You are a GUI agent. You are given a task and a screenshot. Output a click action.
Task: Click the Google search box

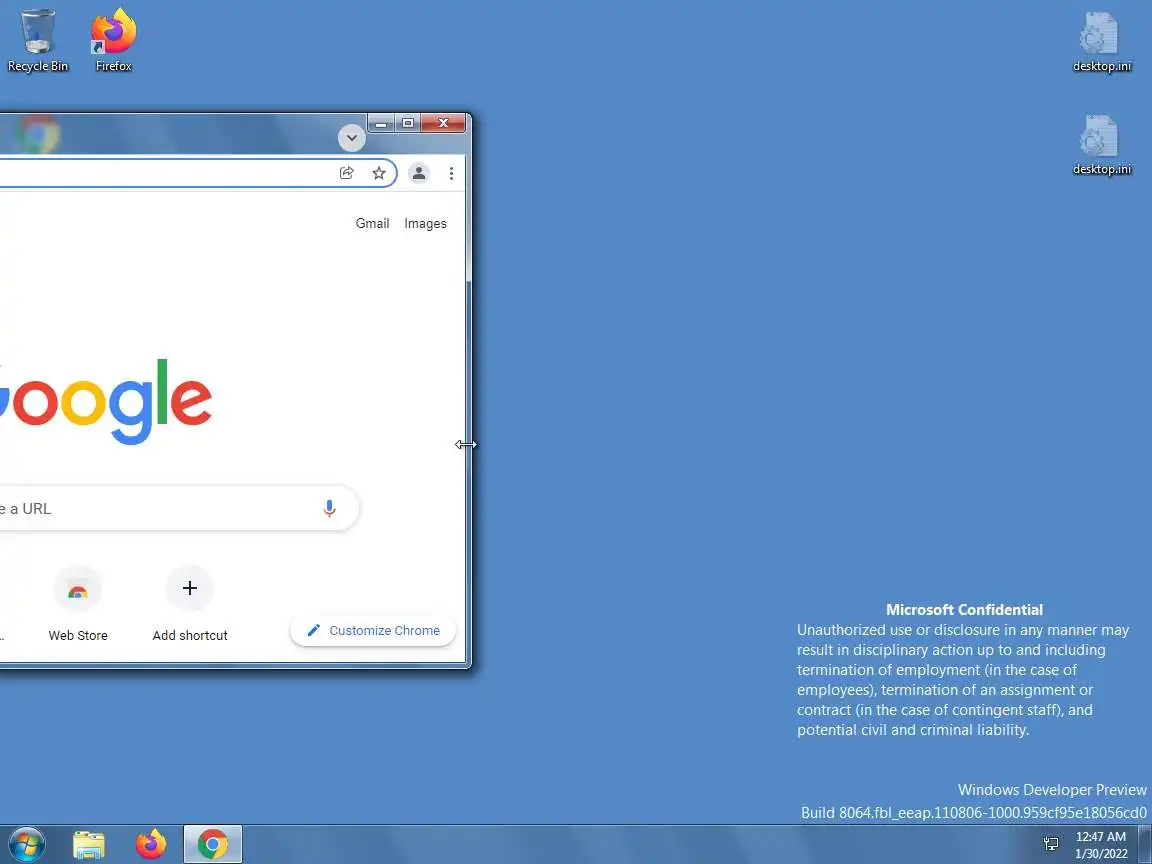point(179,508)
